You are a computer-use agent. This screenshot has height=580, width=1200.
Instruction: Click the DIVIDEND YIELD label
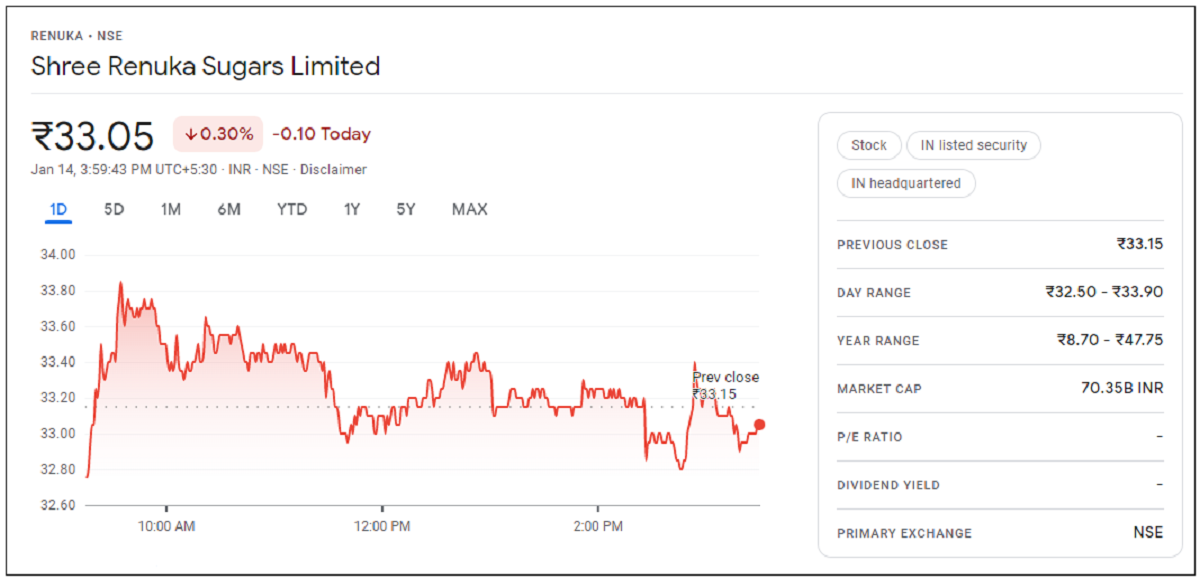888,485
